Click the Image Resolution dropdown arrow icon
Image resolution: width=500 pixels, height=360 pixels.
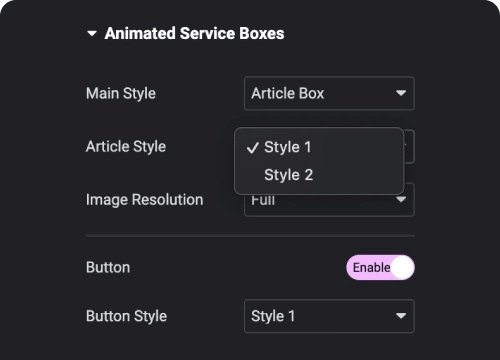click(x=401, y=199)
